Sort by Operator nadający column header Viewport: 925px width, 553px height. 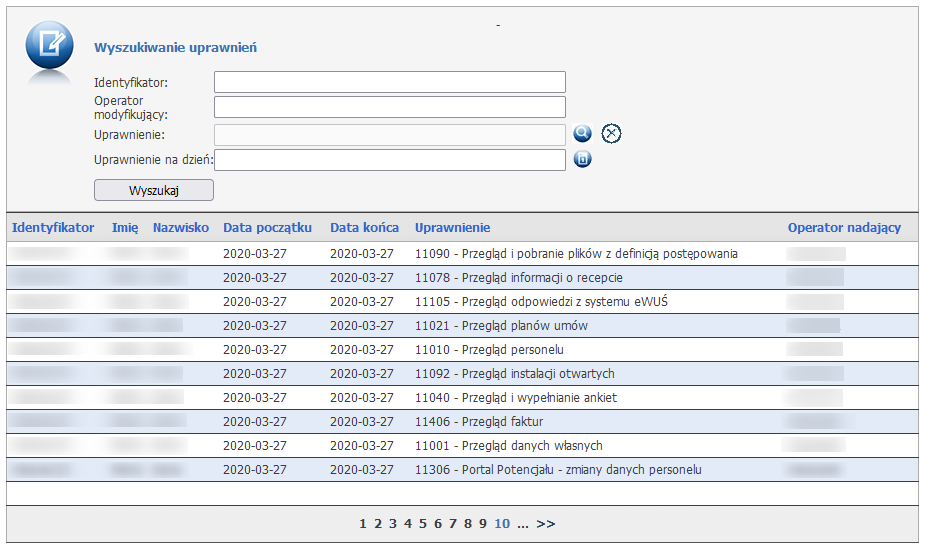coord(844,228)
